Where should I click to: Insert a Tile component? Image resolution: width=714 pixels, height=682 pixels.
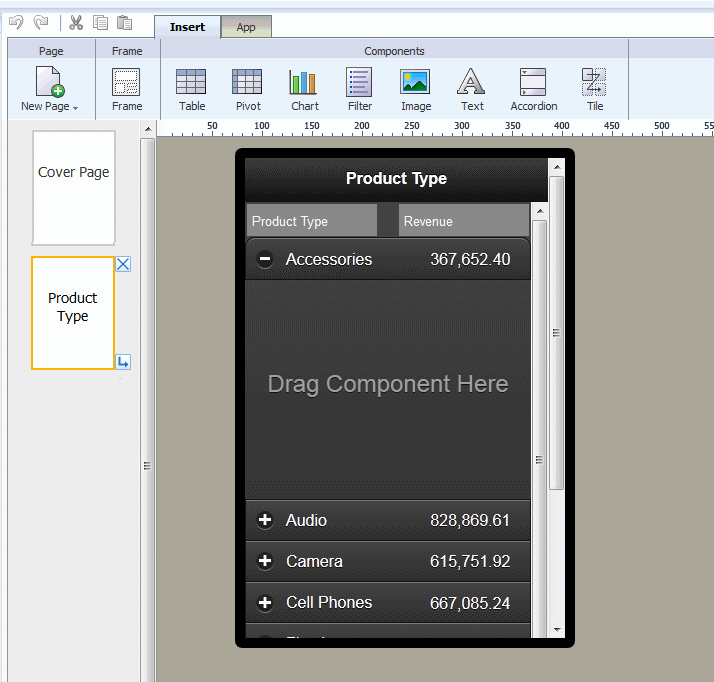(x=594, y=89)
